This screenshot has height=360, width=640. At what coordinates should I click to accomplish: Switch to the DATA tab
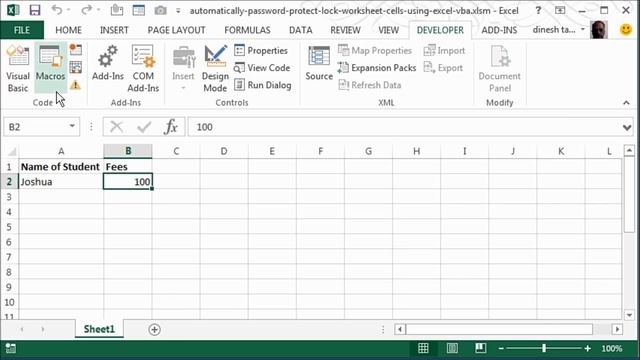[x=301, y=30]
